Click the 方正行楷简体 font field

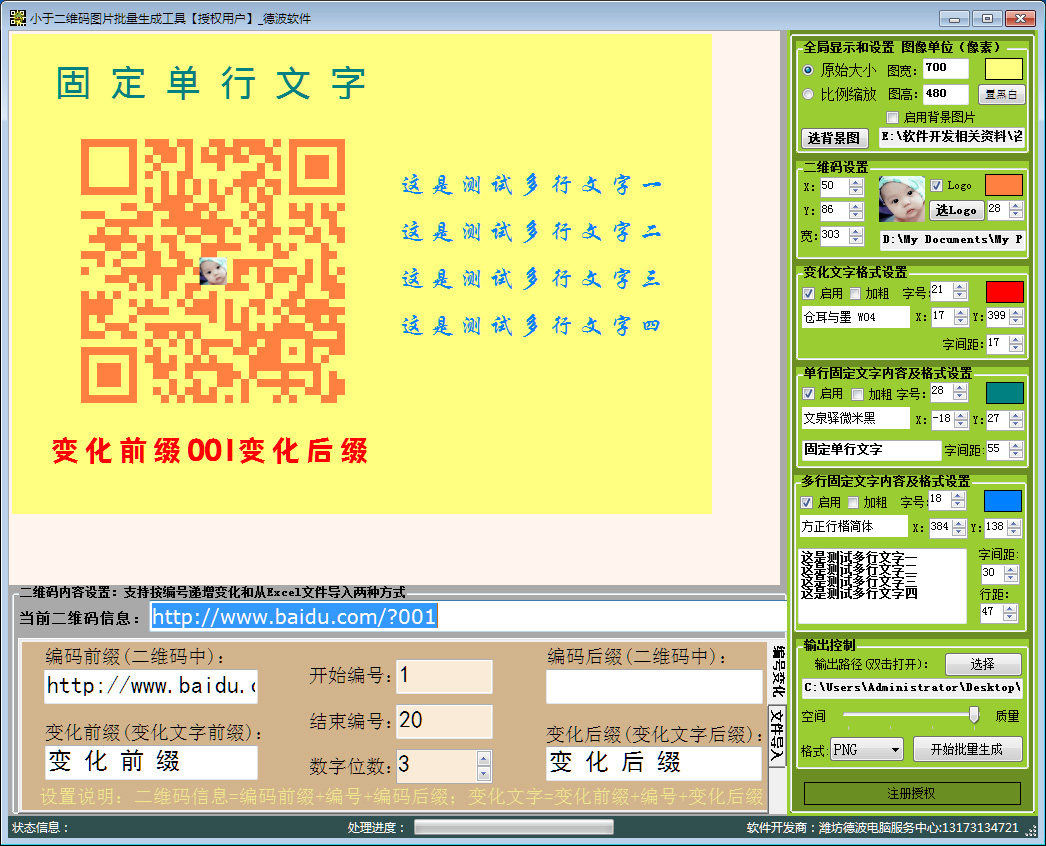click(x=853, y=526)
